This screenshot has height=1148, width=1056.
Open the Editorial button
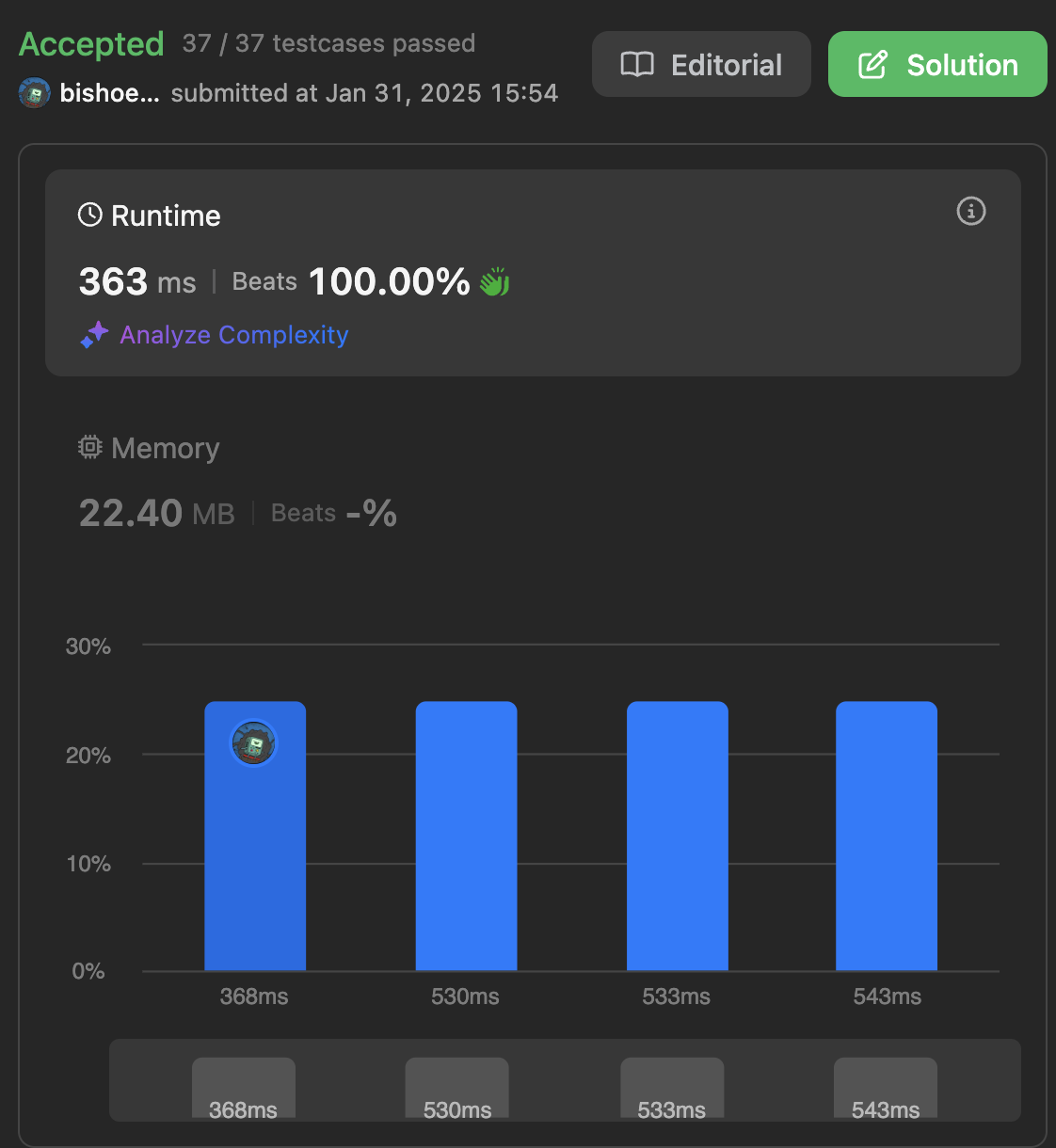tap(701, 64)
